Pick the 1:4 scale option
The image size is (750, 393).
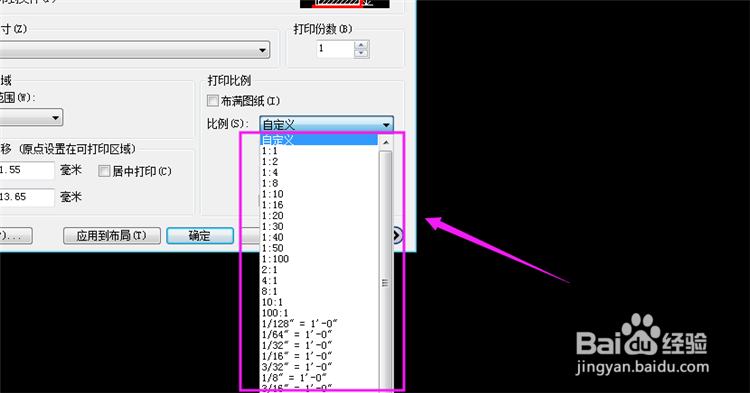click(319, 172)
